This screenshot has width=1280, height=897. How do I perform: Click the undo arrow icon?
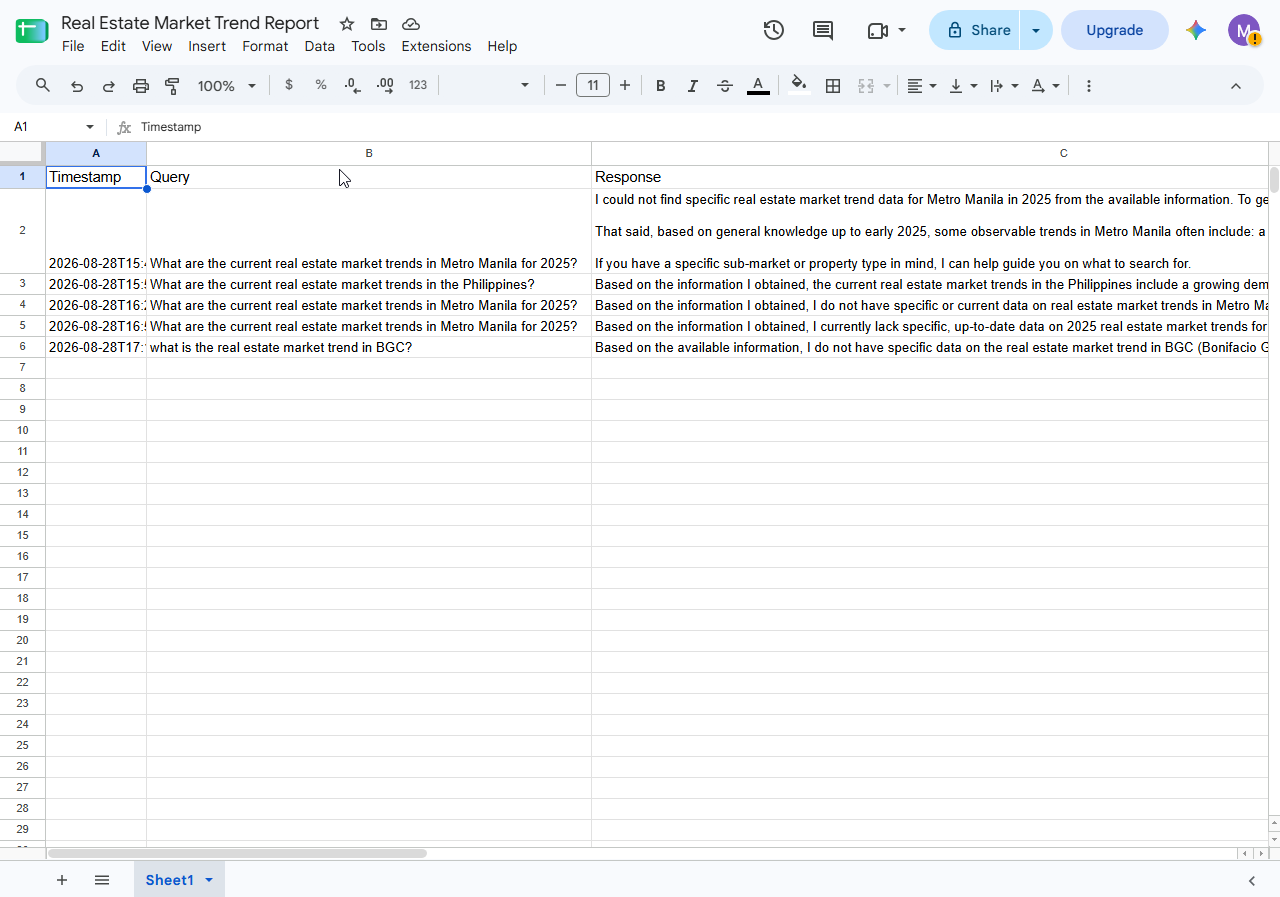click(77, 86)
